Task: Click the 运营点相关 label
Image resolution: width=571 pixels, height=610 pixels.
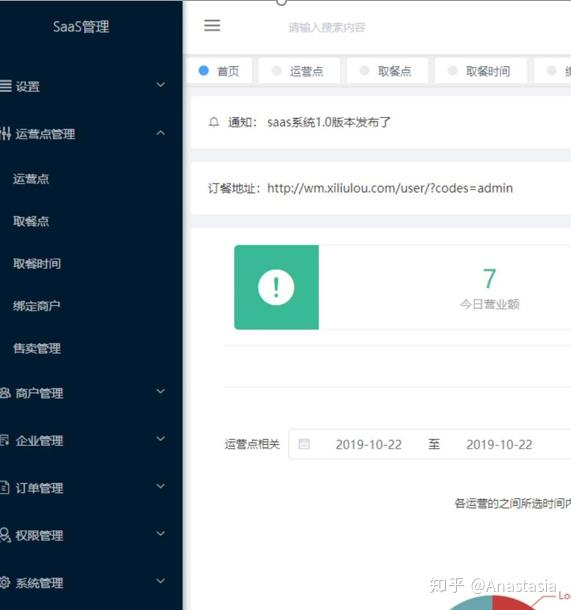Action: coord(252,444)
